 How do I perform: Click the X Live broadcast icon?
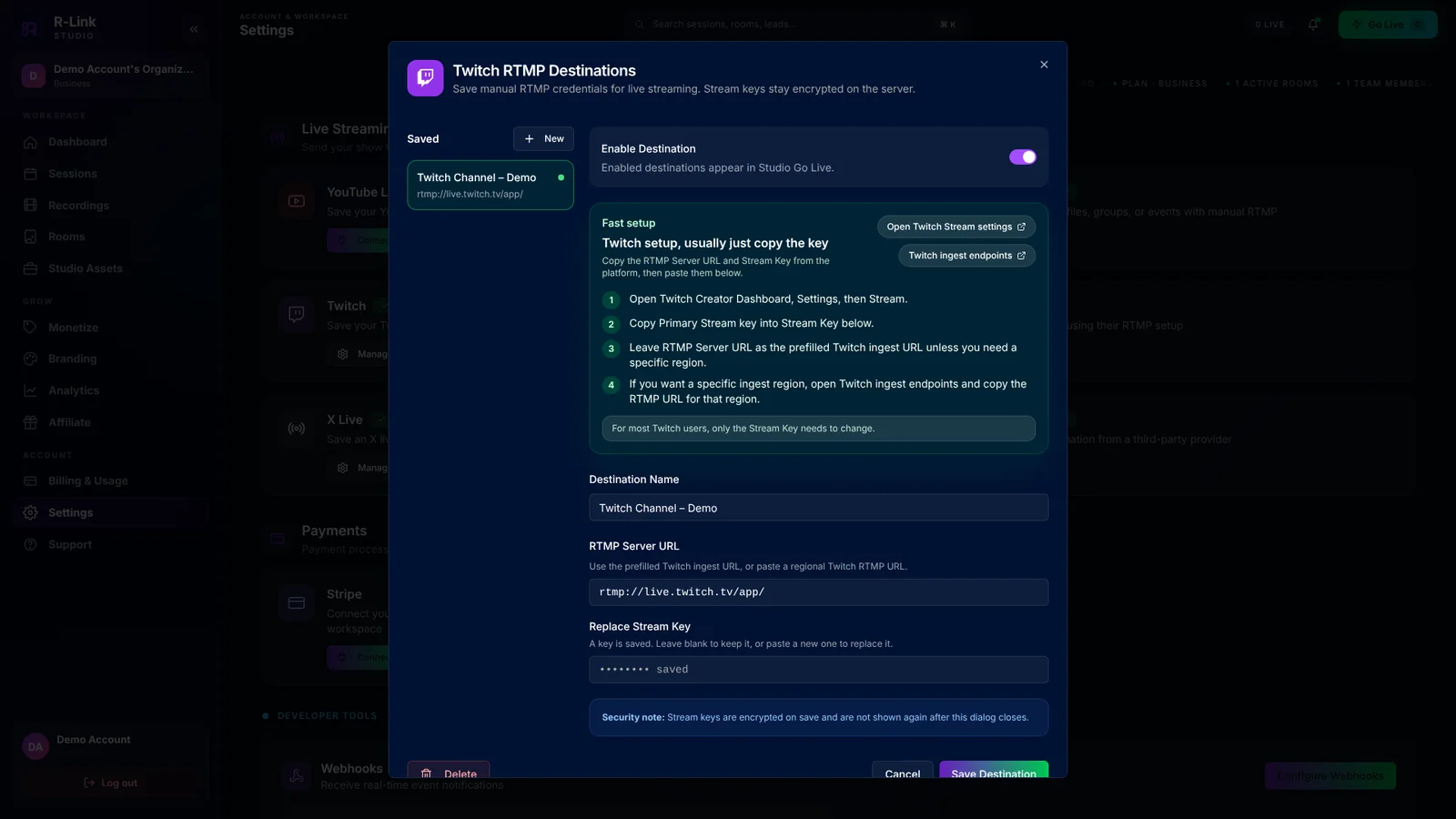pyautogui.click(x=297, y=428)
